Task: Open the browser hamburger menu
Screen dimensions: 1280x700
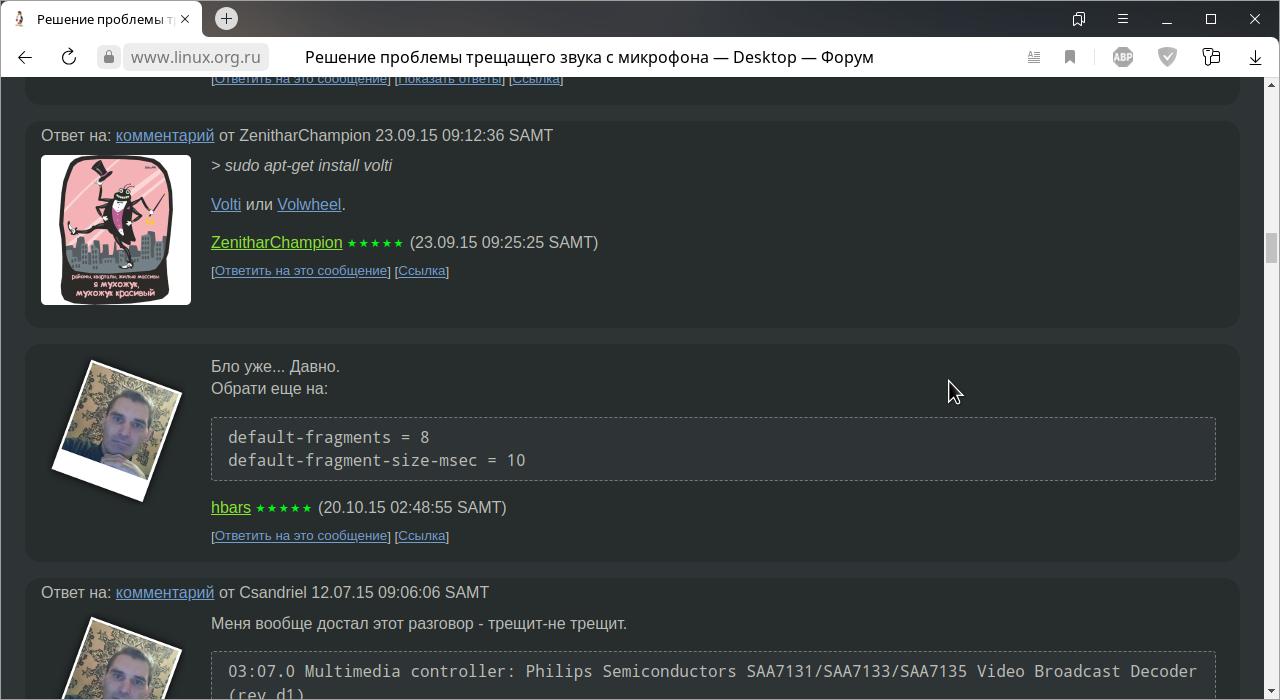Action: tap(1123, 19)
